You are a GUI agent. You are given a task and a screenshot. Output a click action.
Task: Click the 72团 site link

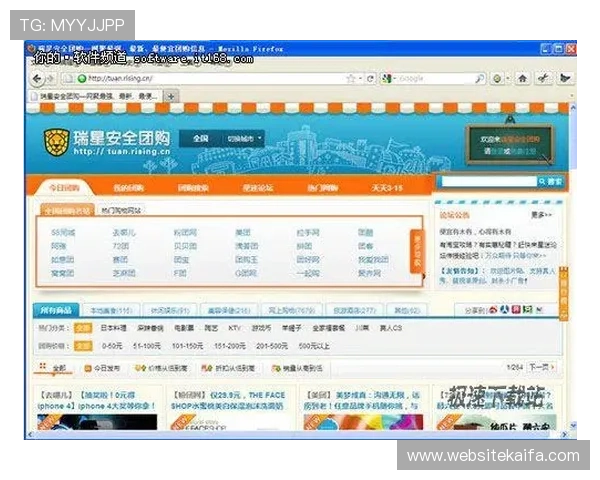[x=120, y=246]
